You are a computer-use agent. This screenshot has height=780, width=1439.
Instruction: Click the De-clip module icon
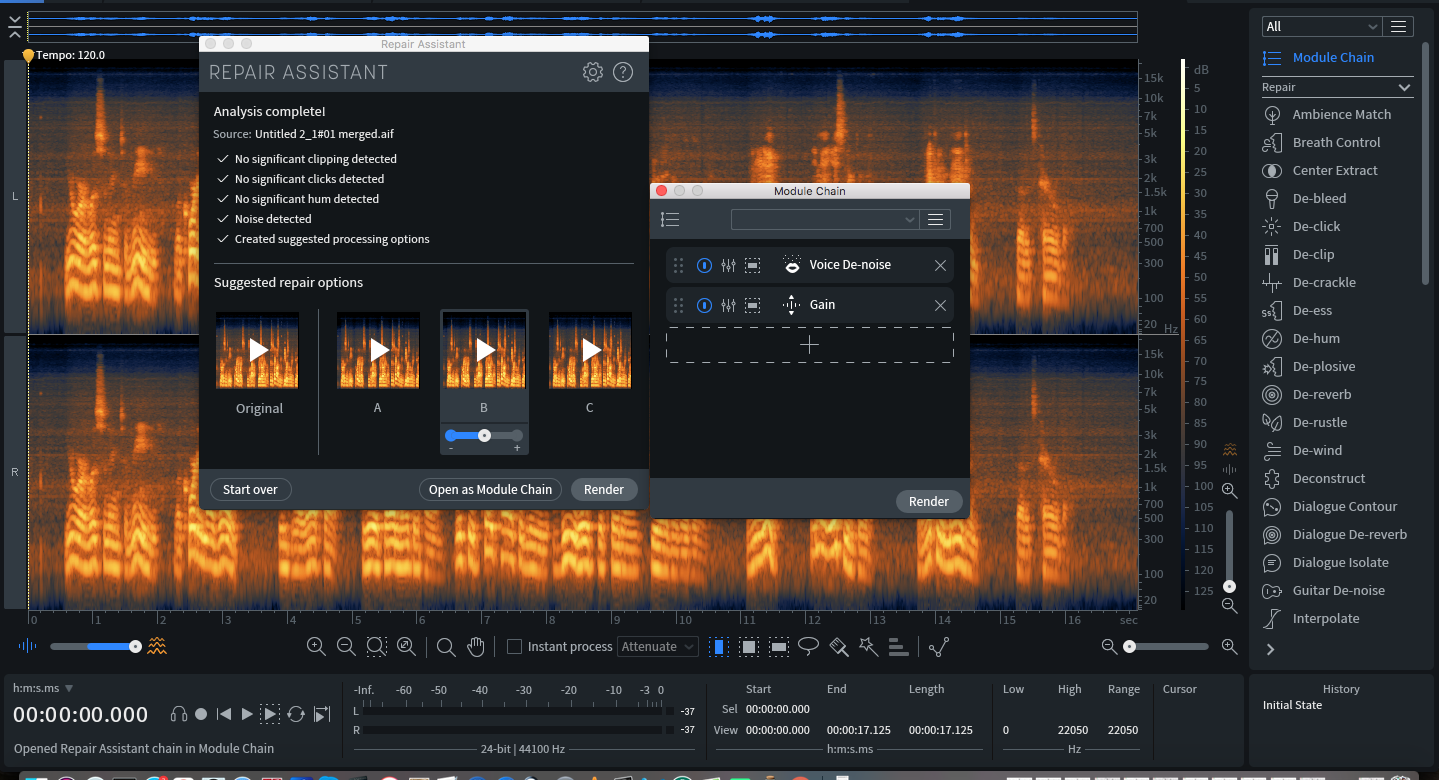point(1272,255)
